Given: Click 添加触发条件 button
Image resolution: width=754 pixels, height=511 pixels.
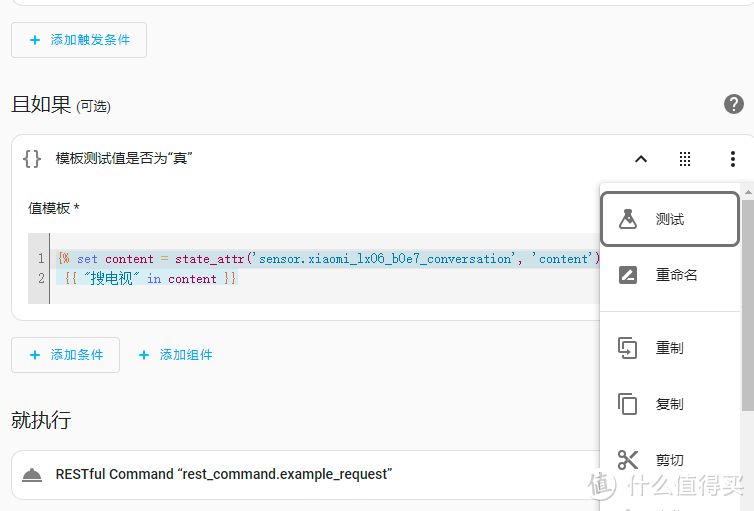Looking at the screenshot, I should tap(79, 40).
